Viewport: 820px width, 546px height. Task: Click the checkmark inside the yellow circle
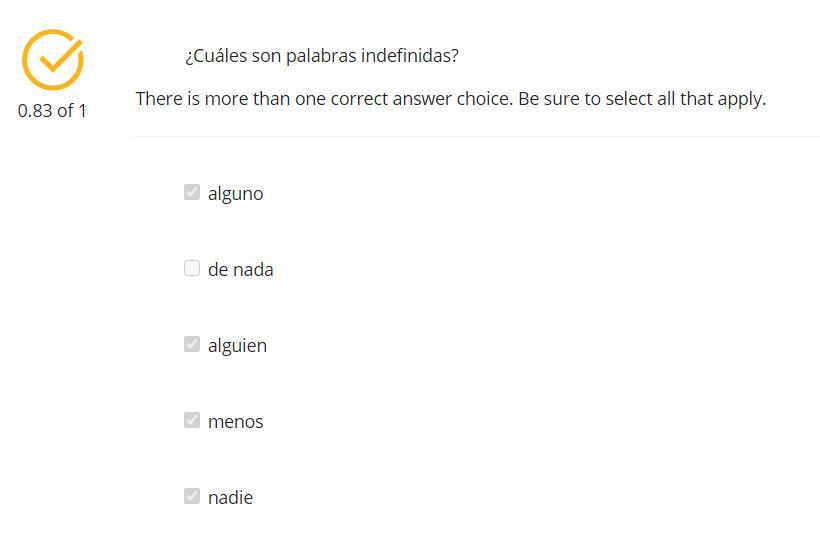(58, 56)
